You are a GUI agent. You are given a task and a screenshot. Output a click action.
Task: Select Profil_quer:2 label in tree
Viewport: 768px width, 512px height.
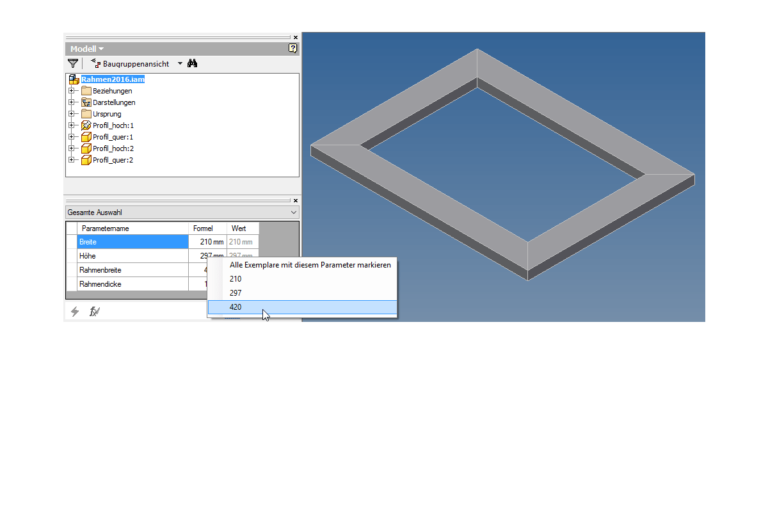point(113,160)
